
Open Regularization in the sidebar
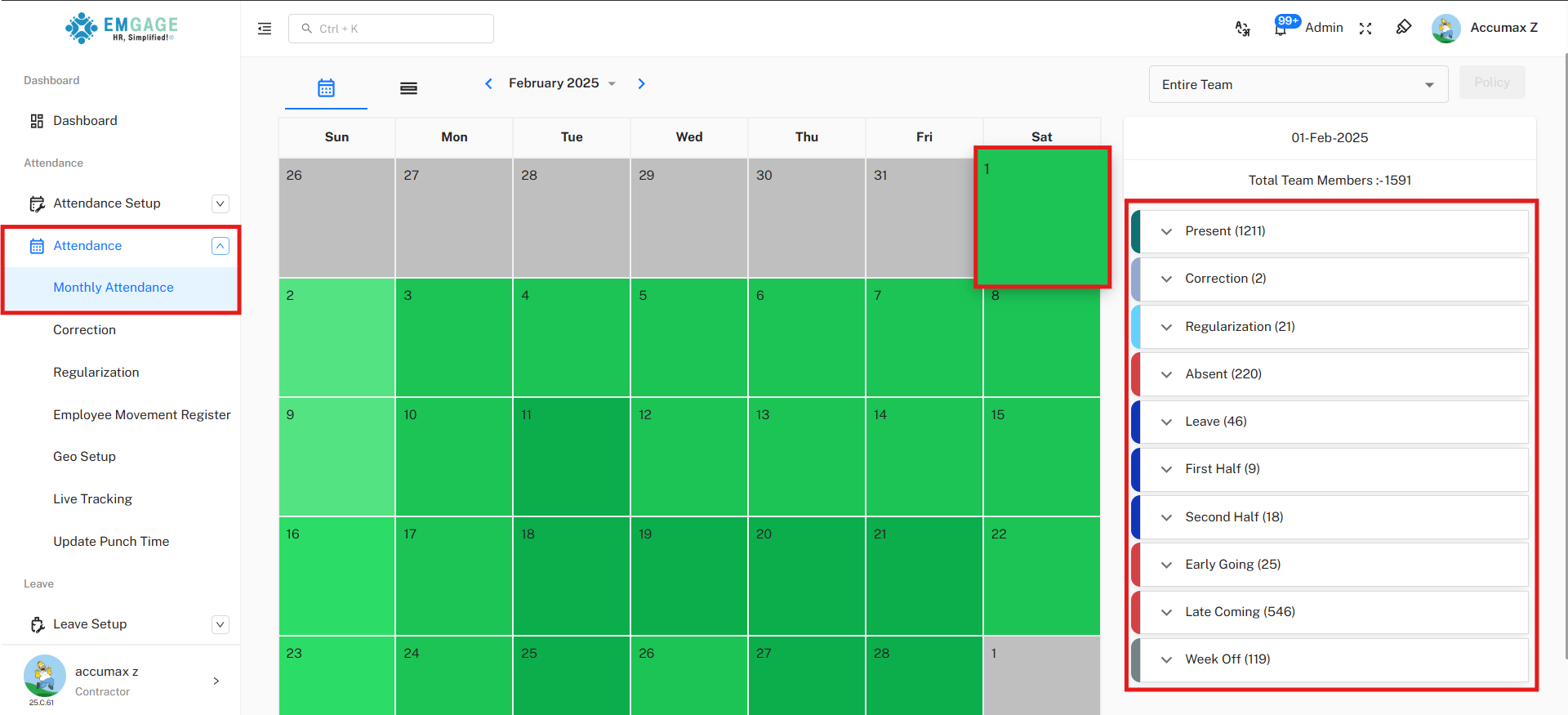[96, 373]
